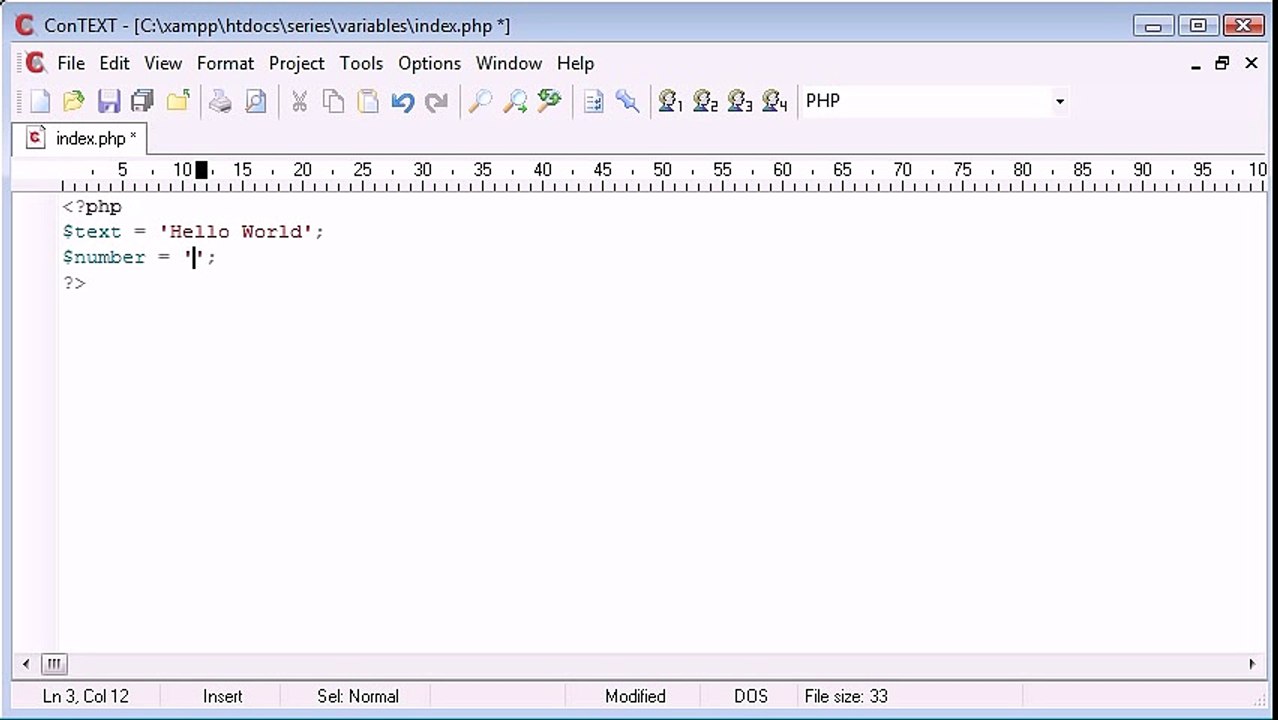Open the Options menu
This screenshot has width=1278, height=720.
pyautogui.click(x=430, y=63)
